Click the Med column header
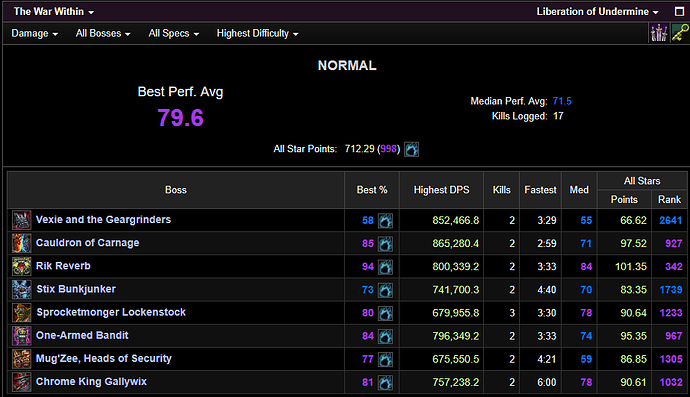690x397 pixels. (579, 190)
